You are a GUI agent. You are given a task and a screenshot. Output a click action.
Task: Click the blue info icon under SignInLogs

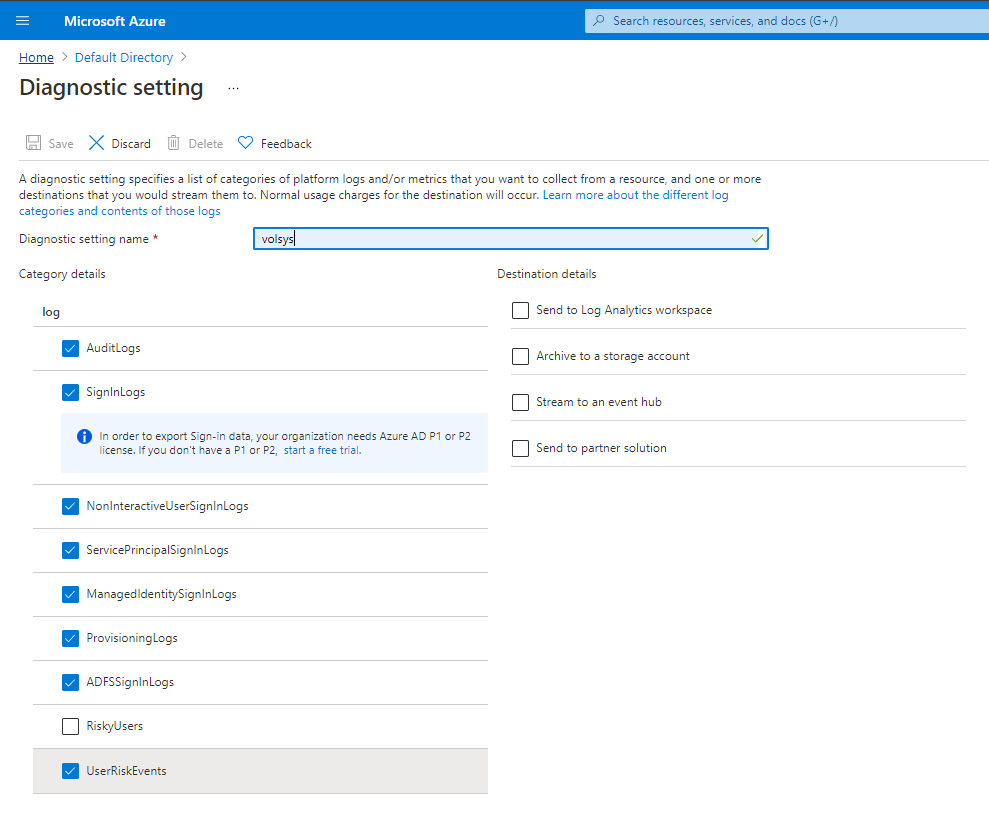pyautogui.click(x=84, y=436)
